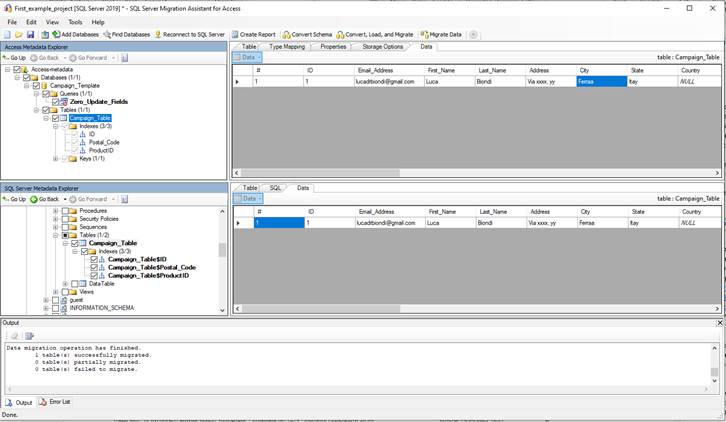
Task: Click Go Back in SQL Server Metadata Explorer
Action: point(44,199)
